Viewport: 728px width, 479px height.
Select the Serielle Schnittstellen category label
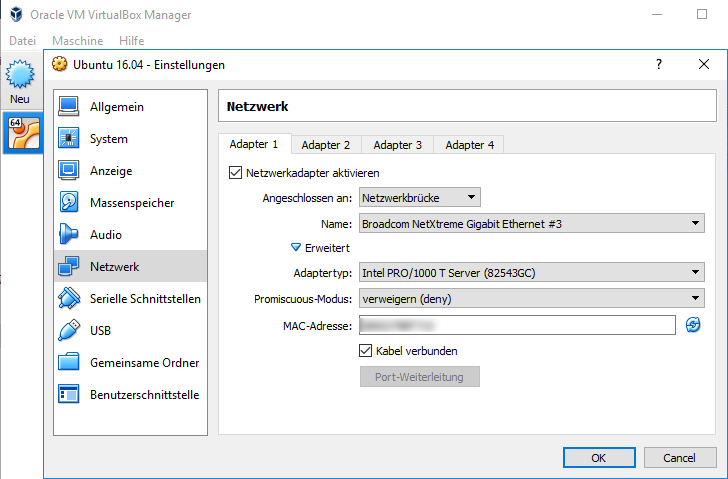point(145,298)
